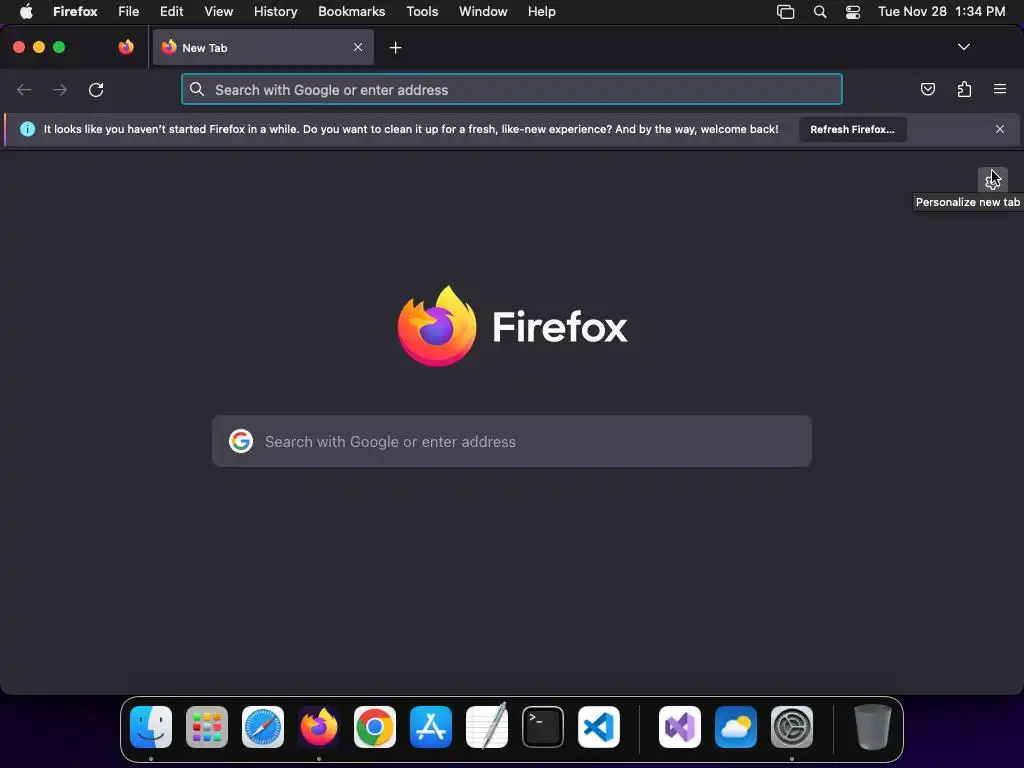The width and height of the screenshot is (1024, 768).
Task: Click the date and time in menu bar
Action: click(x=941, y=12)
